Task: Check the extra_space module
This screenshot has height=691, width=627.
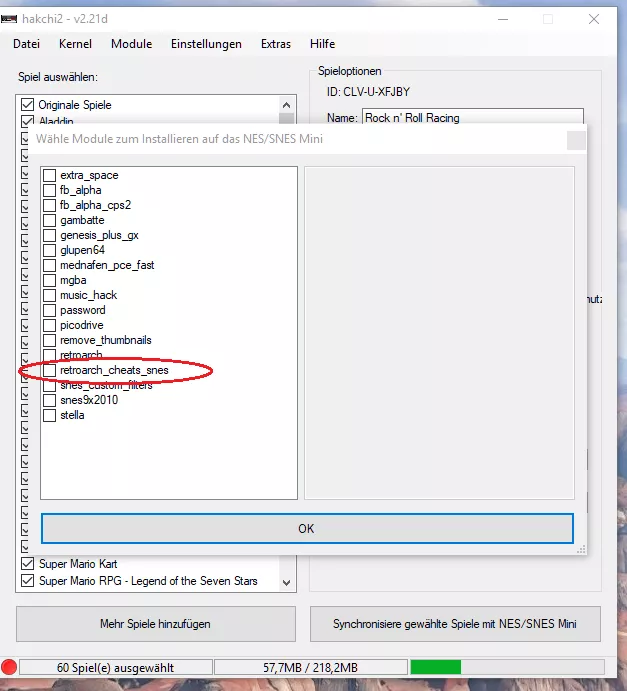Action: tap(49, 175)
